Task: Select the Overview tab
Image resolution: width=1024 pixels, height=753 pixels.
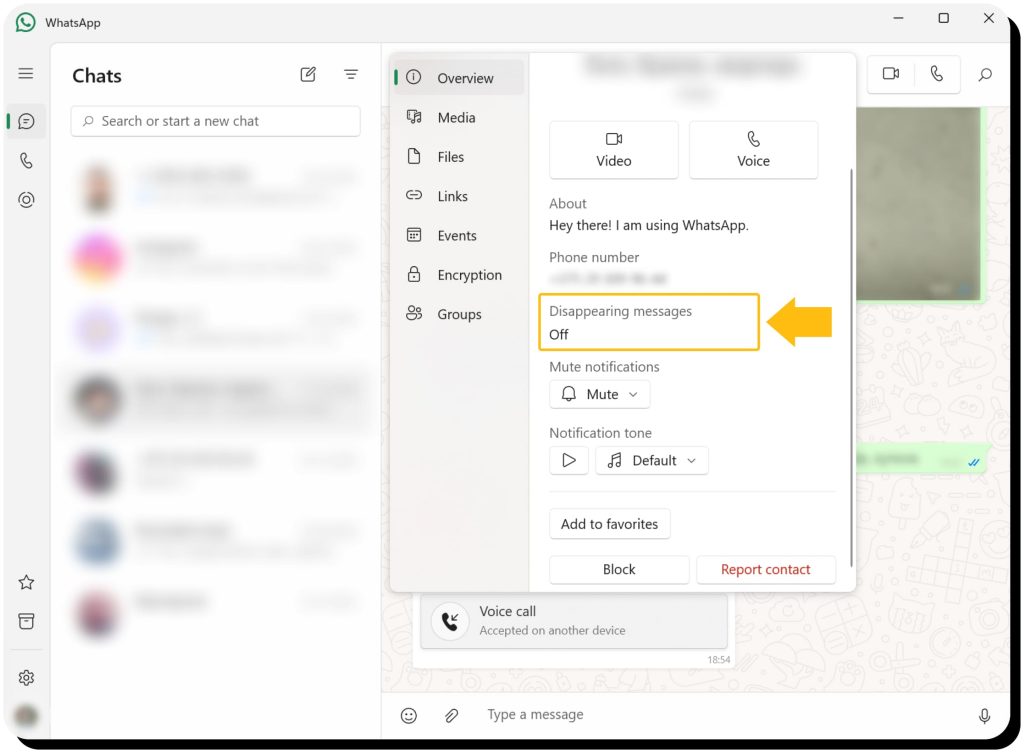Action: point(458,78)
